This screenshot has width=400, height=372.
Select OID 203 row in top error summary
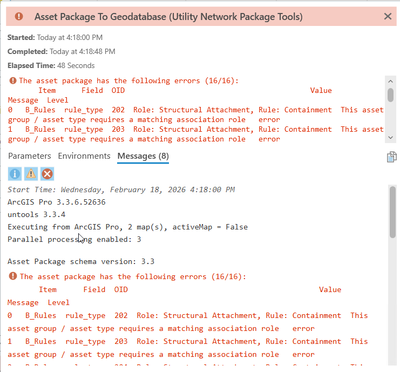point(196,134)
